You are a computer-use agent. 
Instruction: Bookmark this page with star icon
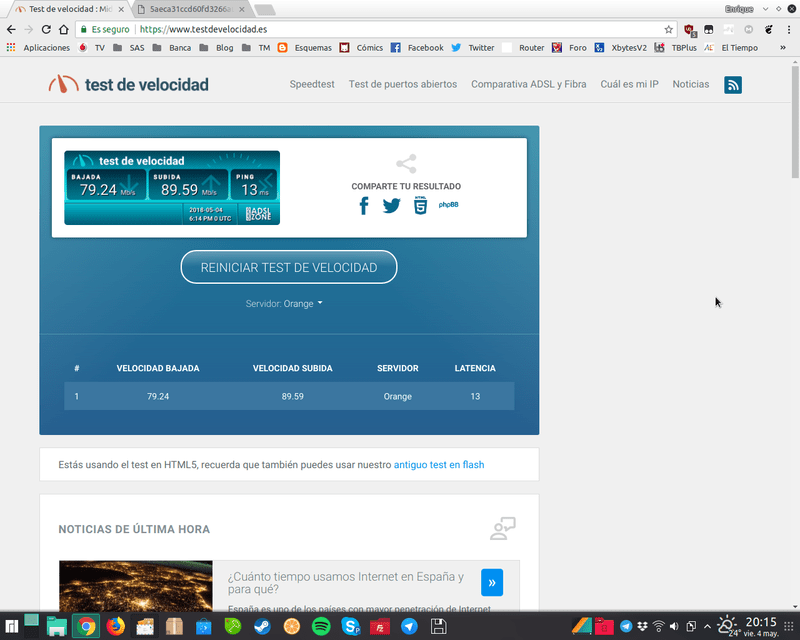[668, 29]
